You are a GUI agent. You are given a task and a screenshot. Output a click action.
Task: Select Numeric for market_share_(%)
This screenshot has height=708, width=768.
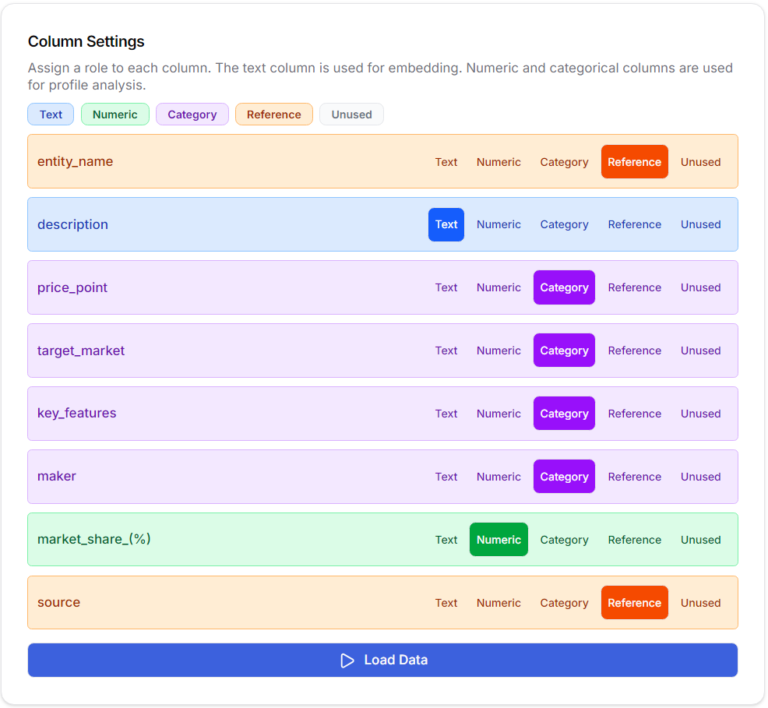[x=499, y=540]
